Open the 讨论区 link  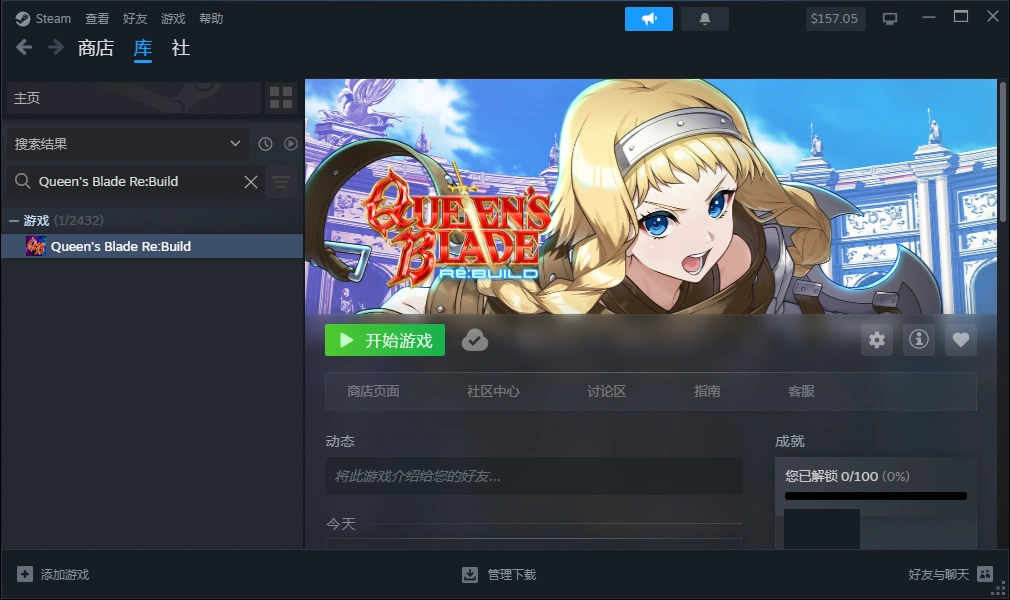click(606, 391)
